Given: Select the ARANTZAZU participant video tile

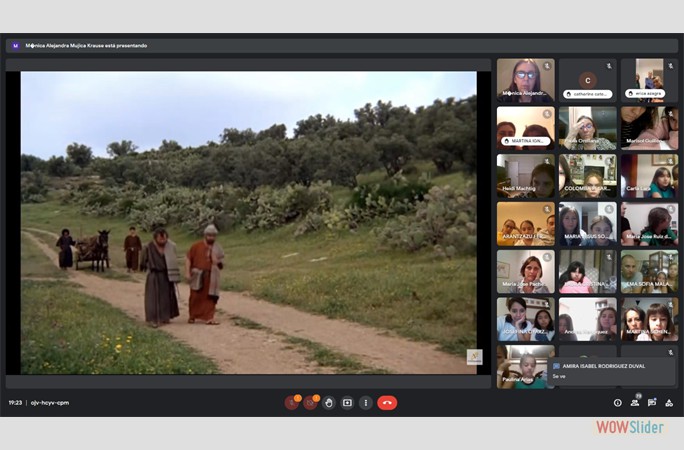Looking at the screenshot, I should point(526,224).
